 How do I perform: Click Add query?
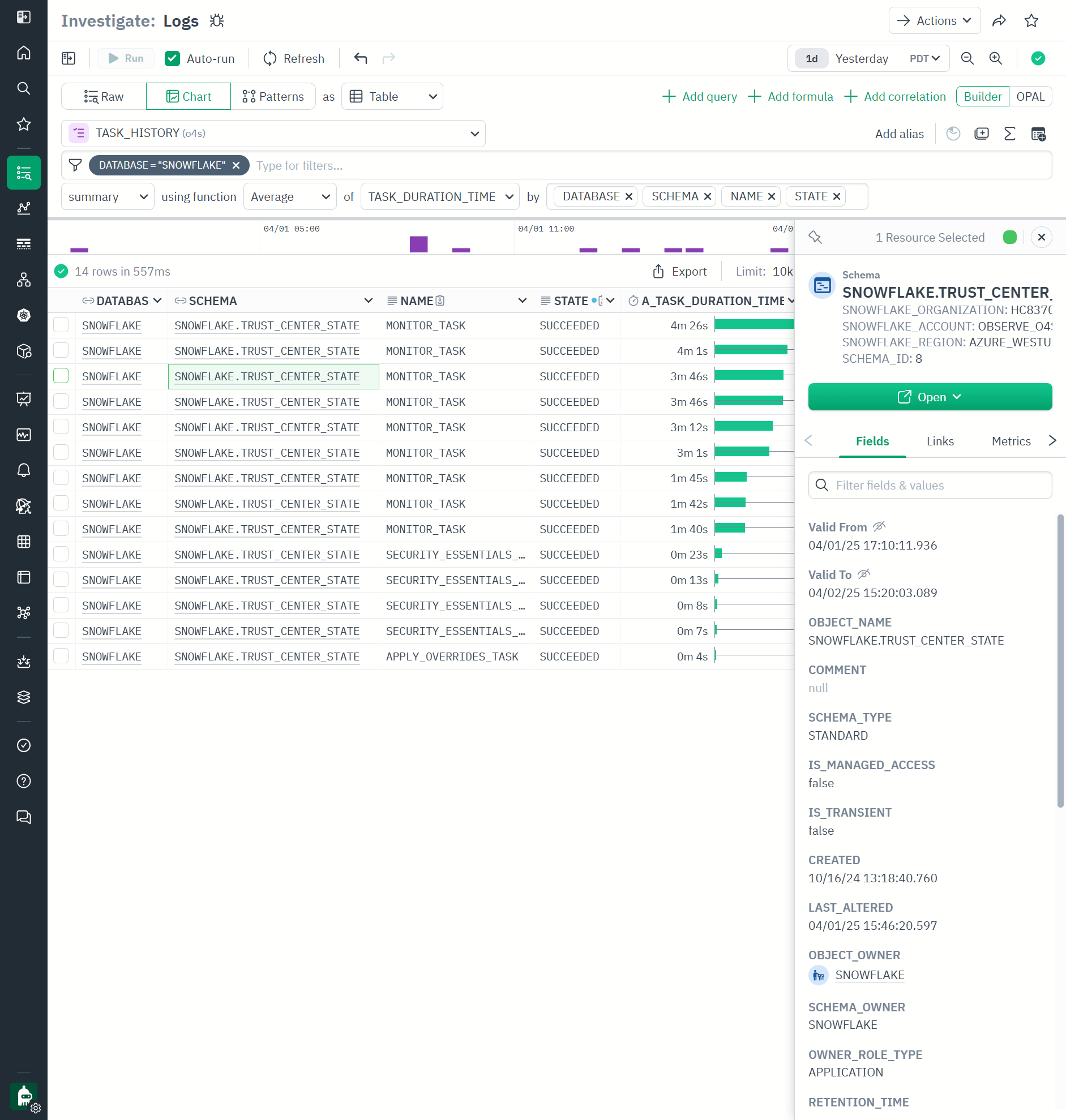tap(700, 97)
